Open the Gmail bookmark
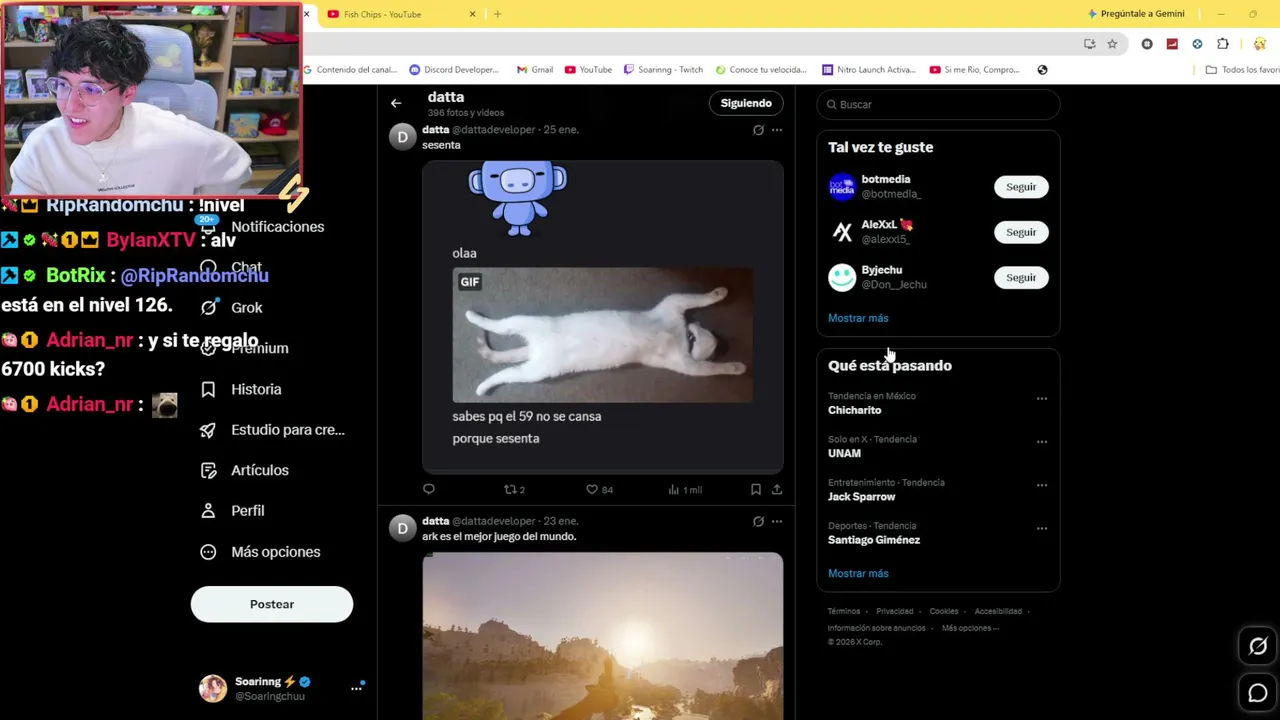 535,70
